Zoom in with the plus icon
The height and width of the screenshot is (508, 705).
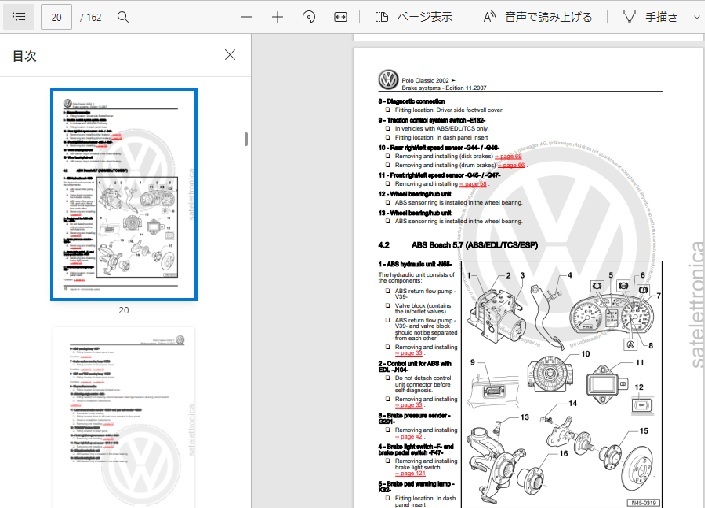tap(277, 18)
